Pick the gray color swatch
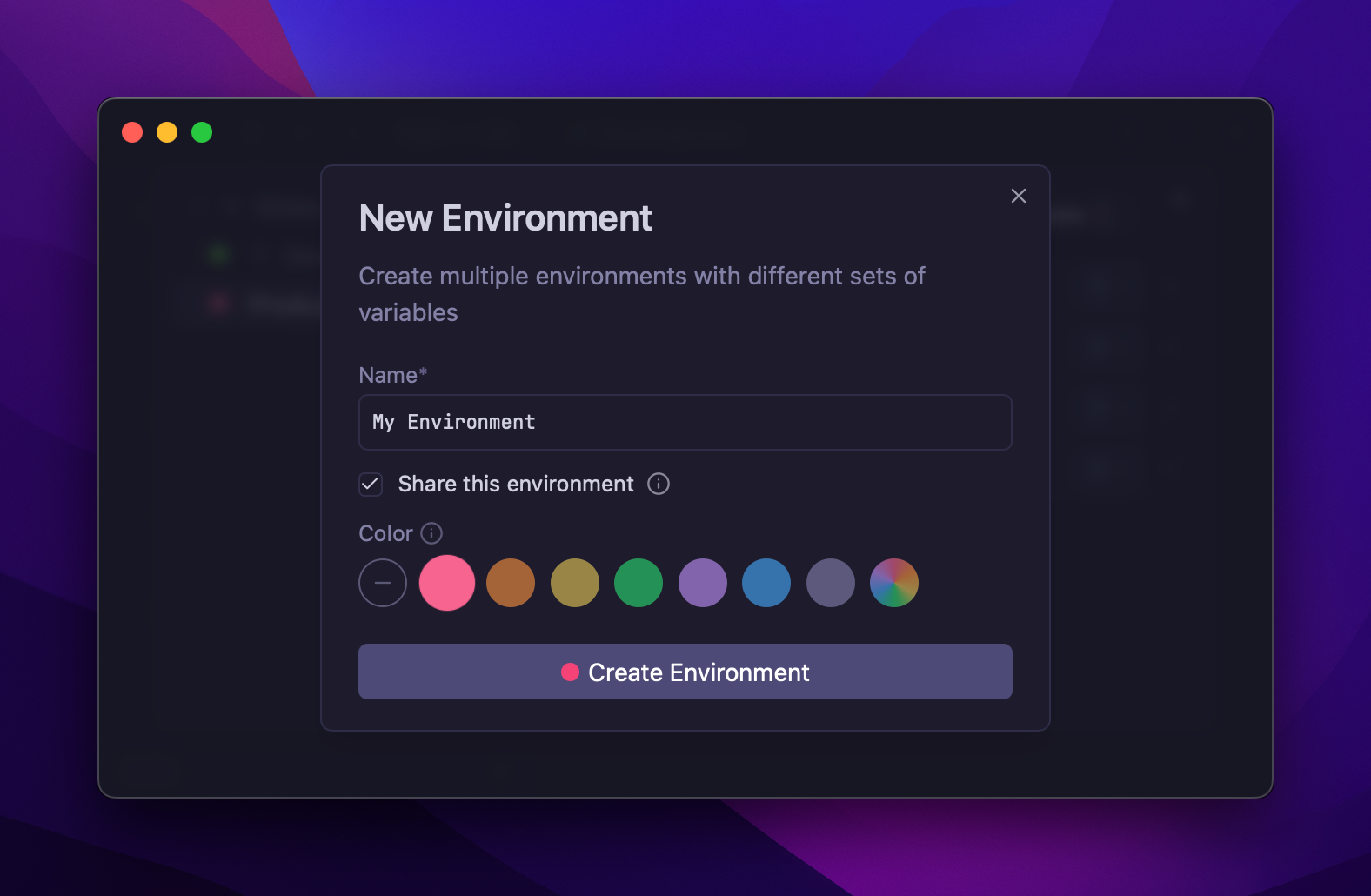 click(x=831, y=583)
